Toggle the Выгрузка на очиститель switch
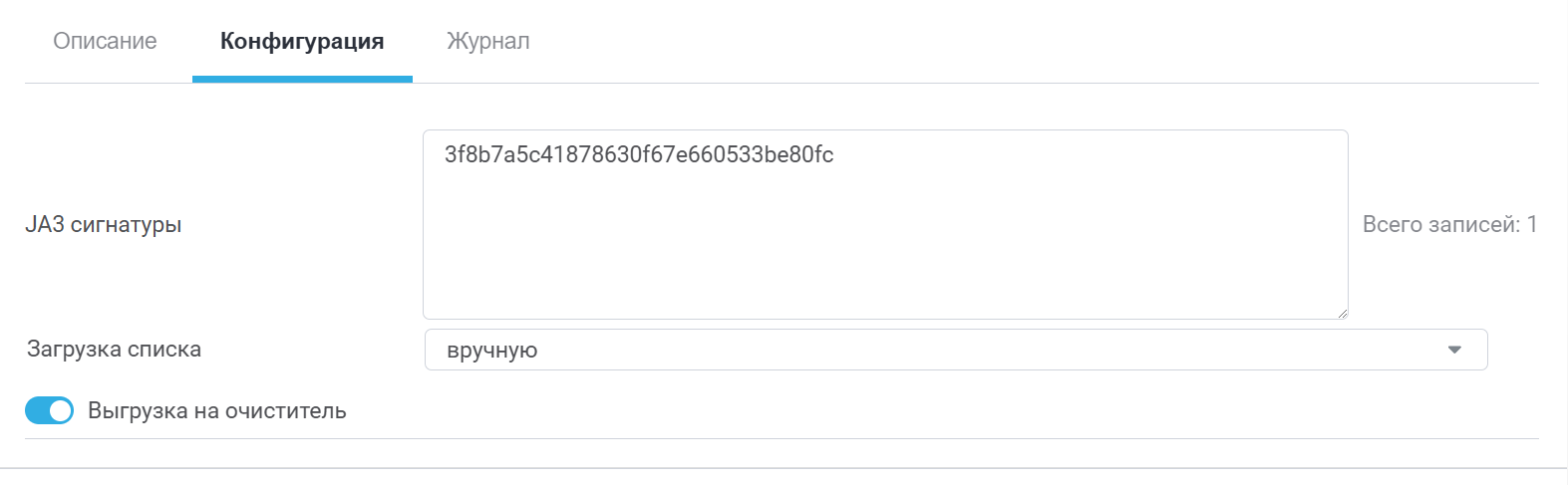The width and height of the screenshot is (1568, 485). pos(49,410)
